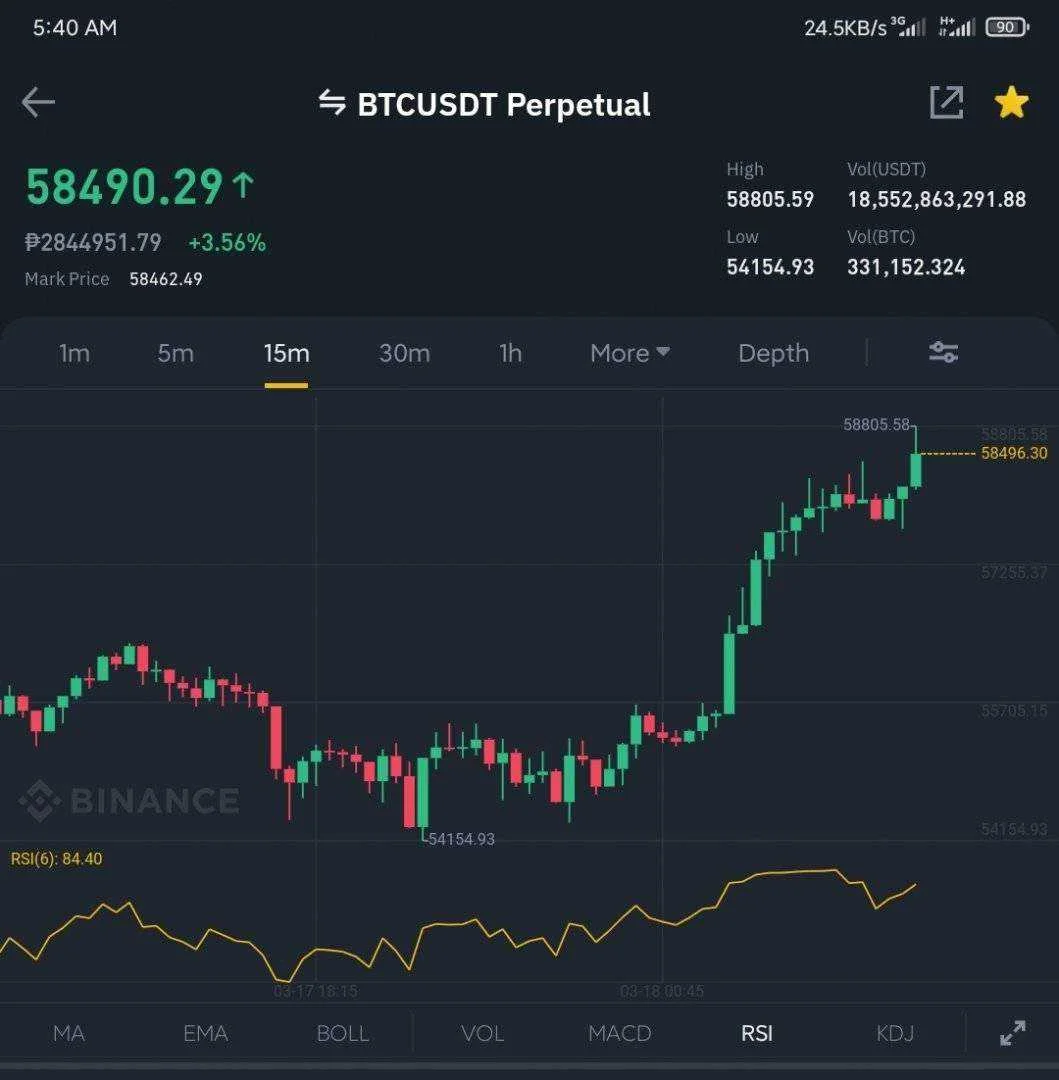Tap the ₱2844951.79 converted price
This screenshot has width=1059, height=1080.
pos(93,242)
